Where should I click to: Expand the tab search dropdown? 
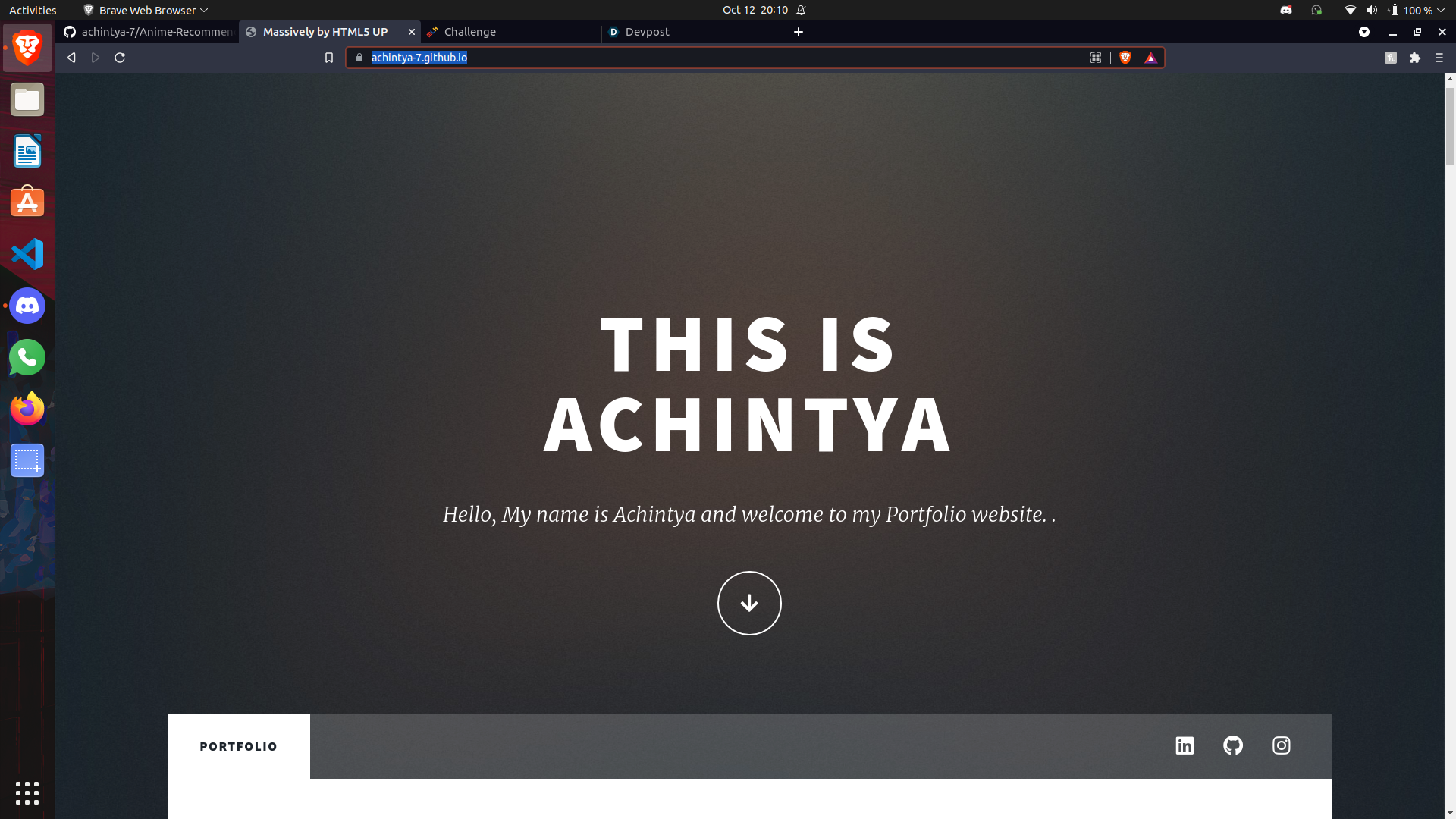(x=1364, y=32)
